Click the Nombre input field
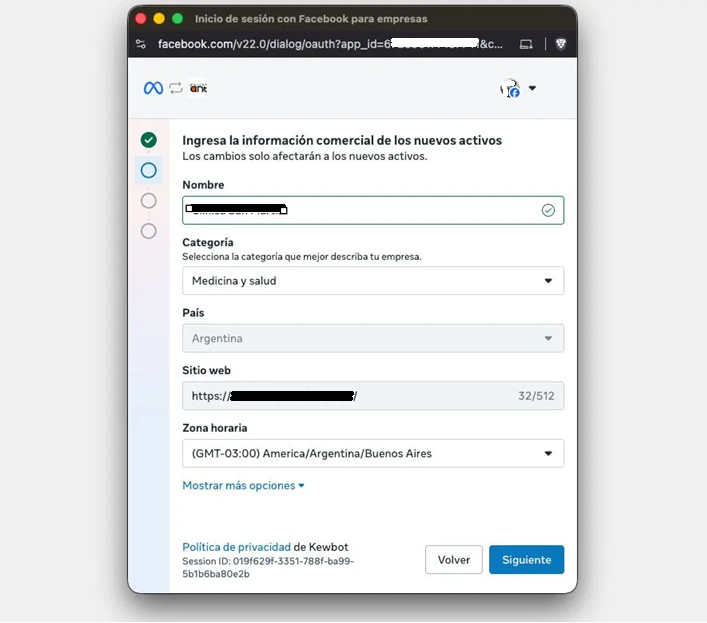This screenshot has width=707, height=623. point(373,210)
